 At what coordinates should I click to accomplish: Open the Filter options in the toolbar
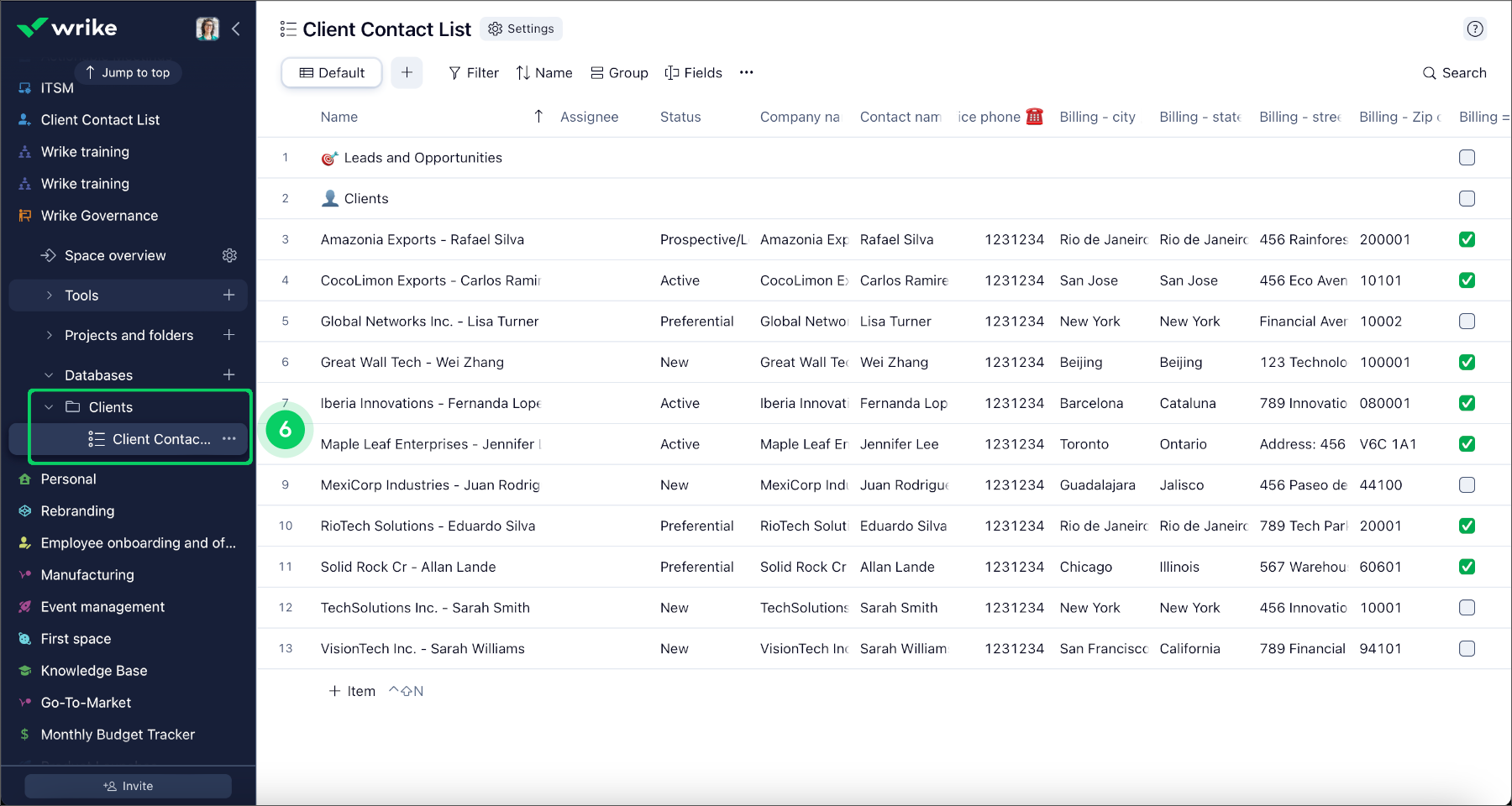click(x=473, y=72)
